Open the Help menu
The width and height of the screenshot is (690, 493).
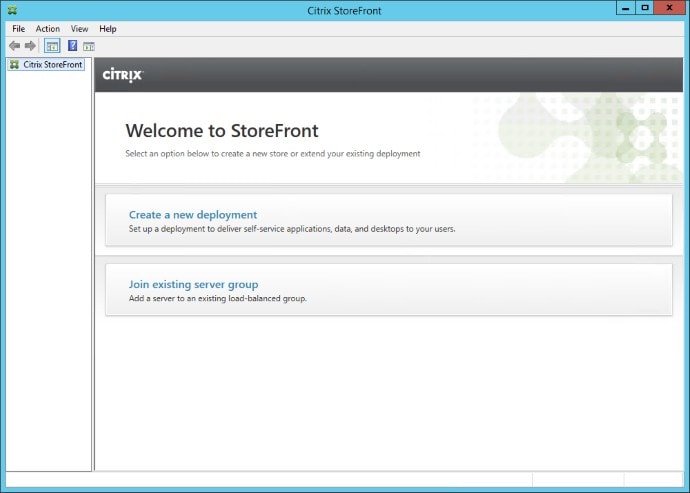pos(108,29)
